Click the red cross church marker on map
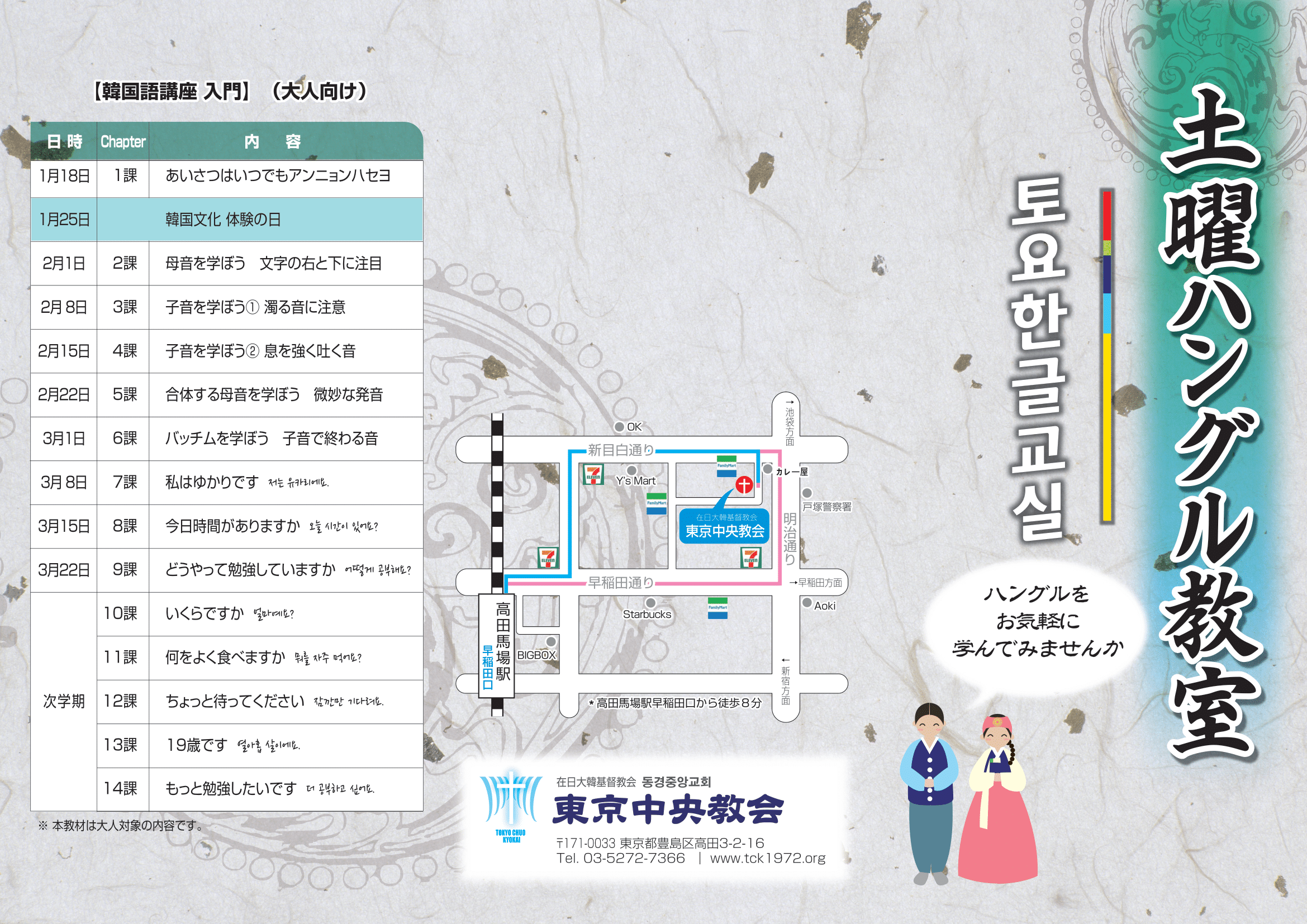Viewport: 1307px width, 924px height. tap(744, 485)
